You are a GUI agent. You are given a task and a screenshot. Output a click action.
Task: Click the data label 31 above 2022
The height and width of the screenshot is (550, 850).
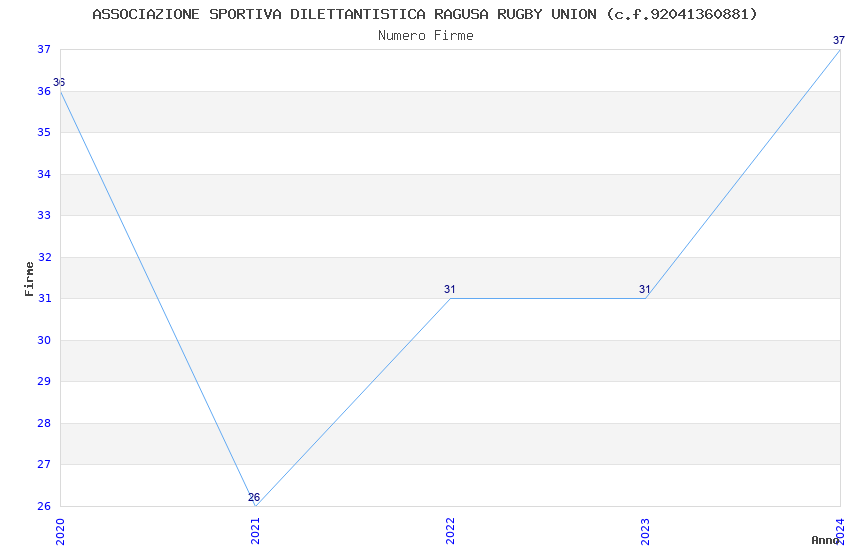(x=450, y=290)
